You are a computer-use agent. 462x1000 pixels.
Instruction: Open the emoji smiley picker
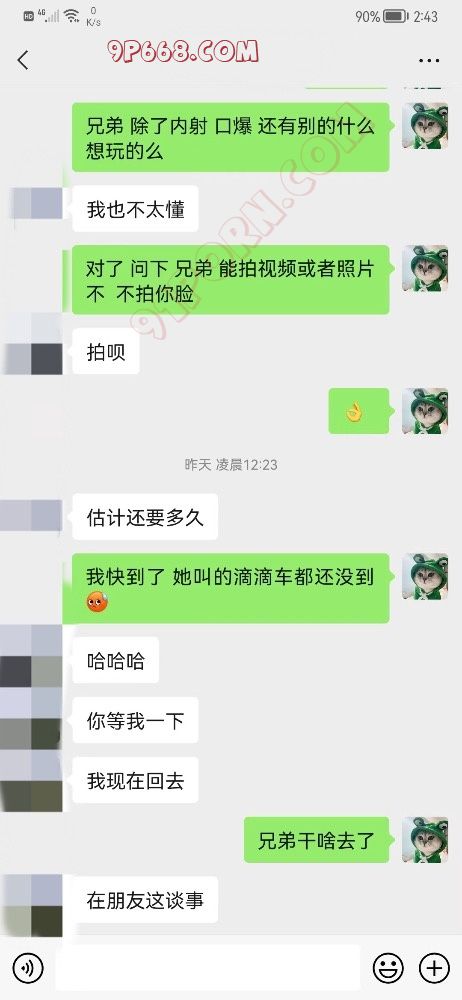click(x=388, y=969)
